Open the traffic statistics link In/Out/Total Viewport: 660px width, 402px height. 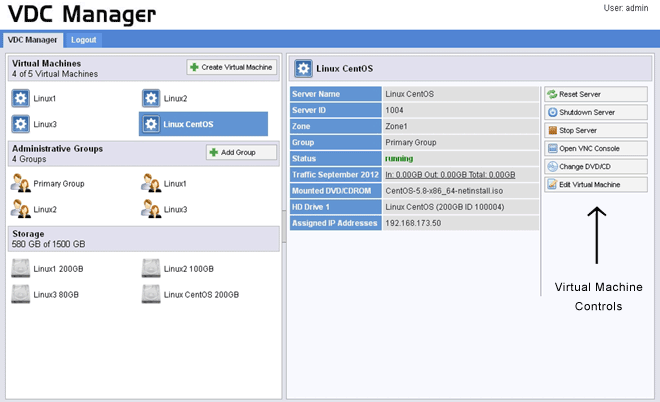[450, 175]
